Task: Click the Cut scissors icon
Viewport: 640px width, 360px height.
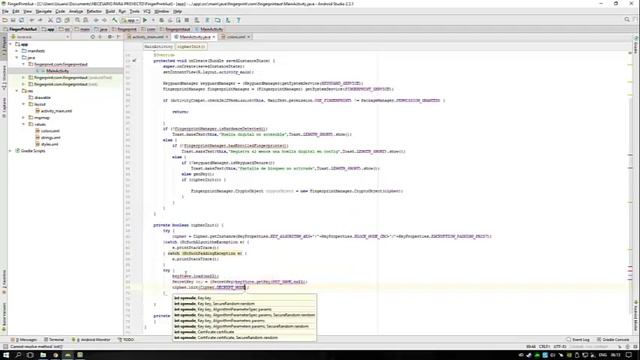Action: pos(50,20)
